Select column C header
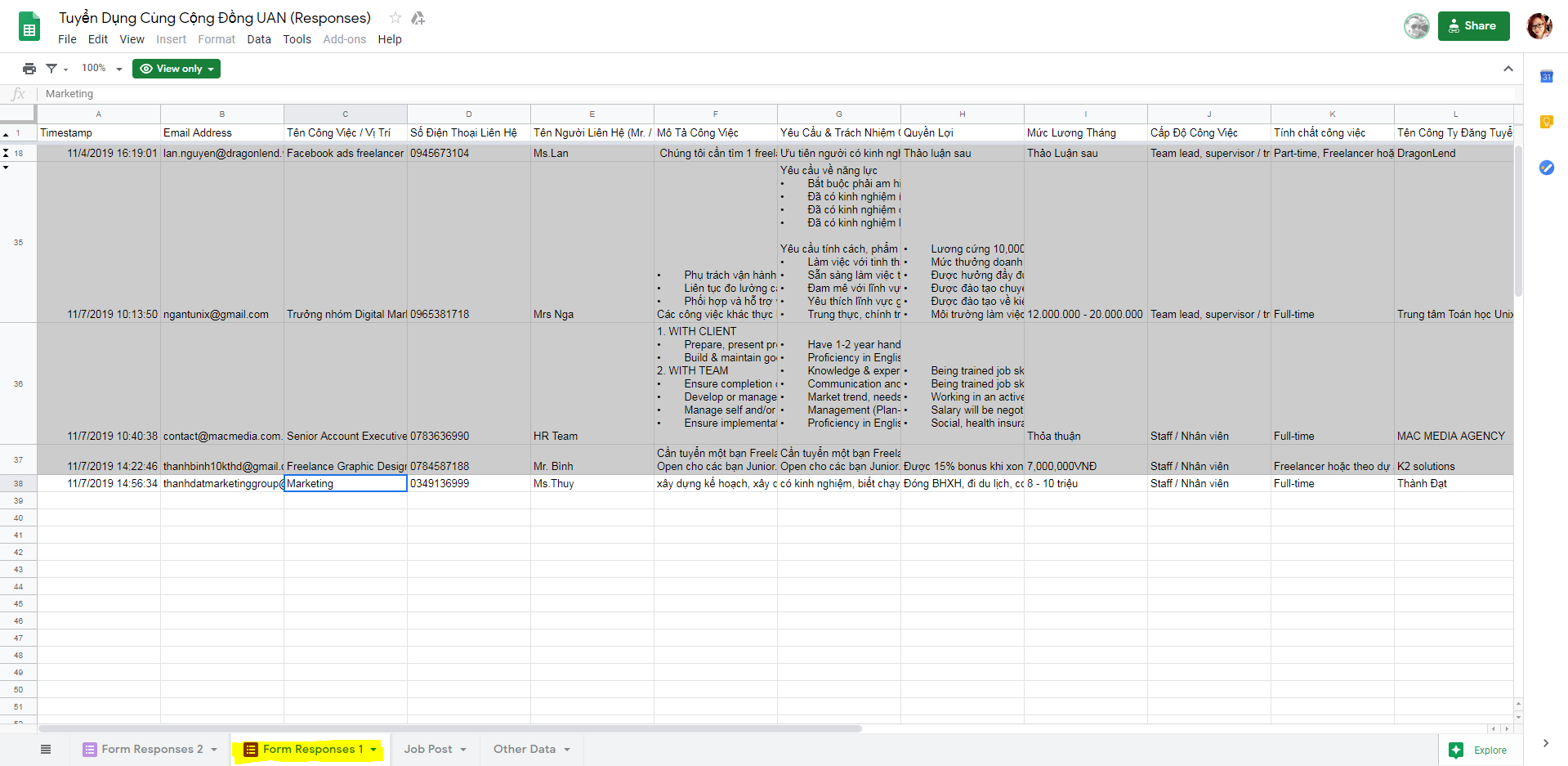This screenshot has width=1568, height=766. pyautogui.click(x=346, y=114)
